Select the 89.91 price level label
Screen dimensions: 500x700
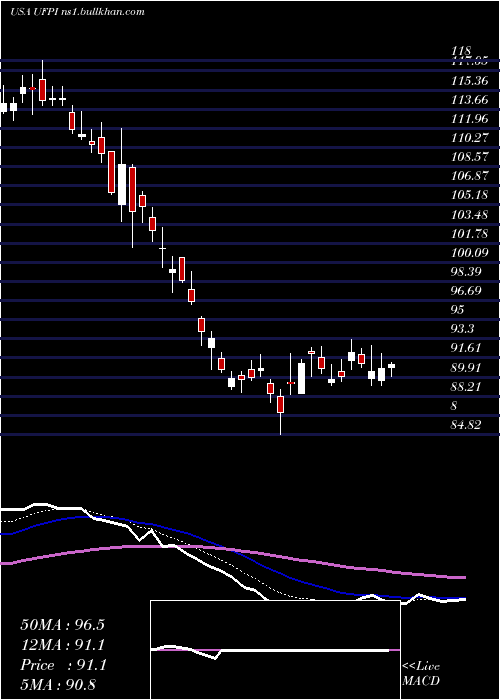467,367
